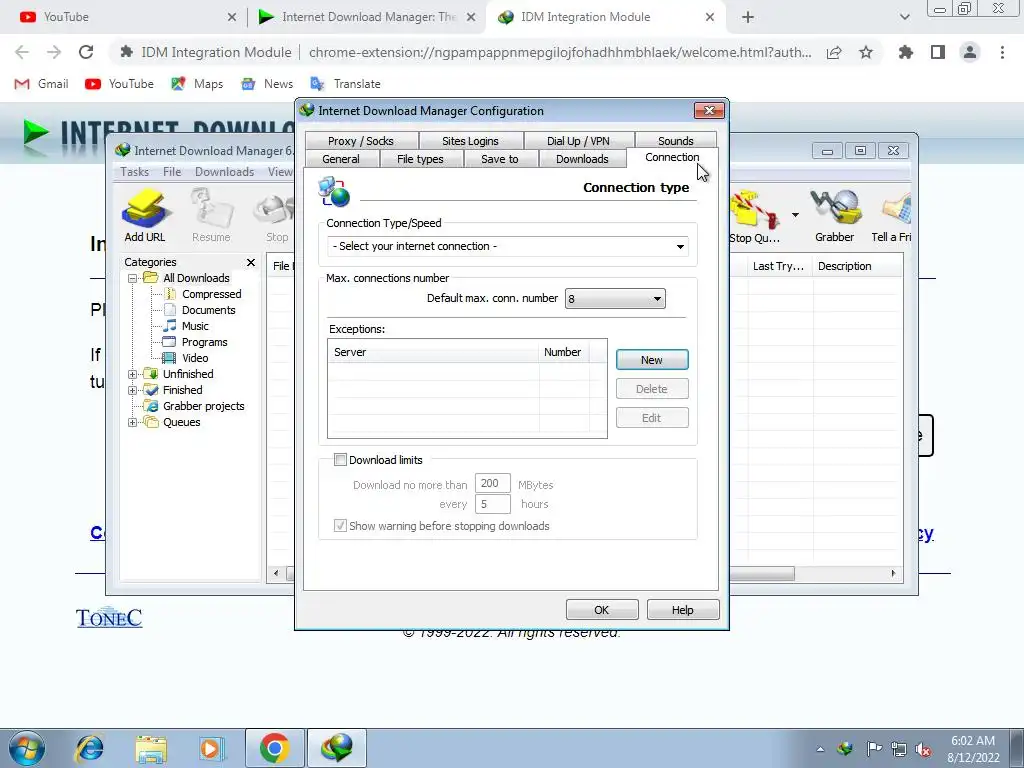1024x768 pixels.
Task: Click the hours field showing 5
Action: click(492, 504)
